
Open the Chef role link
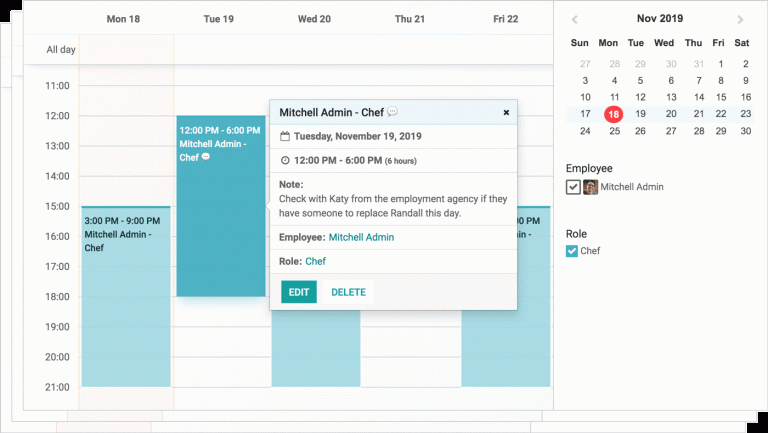pos(315,261)
